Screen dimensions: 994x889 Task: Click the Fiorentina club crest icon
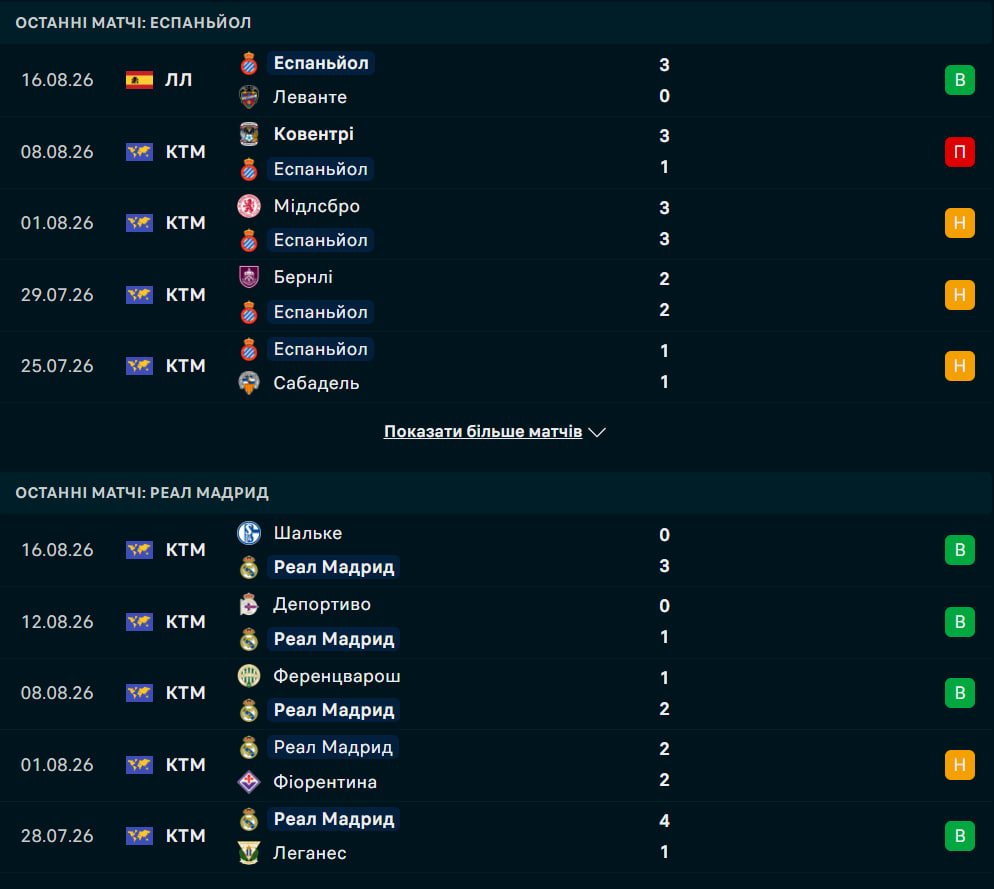point(249,782)
